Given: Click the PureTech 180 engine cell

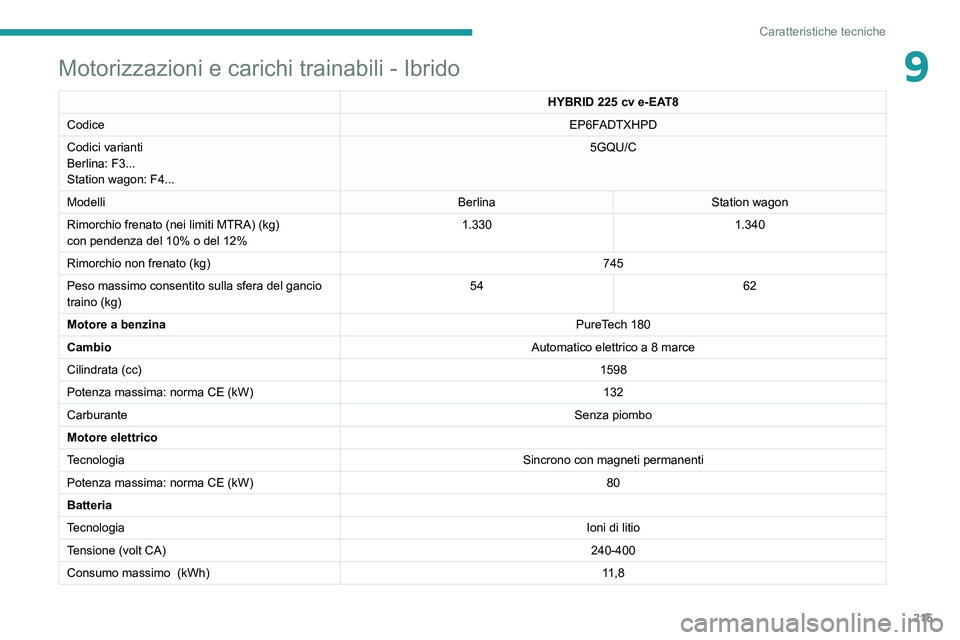Looking at the screenshot, I should [613, 325].
